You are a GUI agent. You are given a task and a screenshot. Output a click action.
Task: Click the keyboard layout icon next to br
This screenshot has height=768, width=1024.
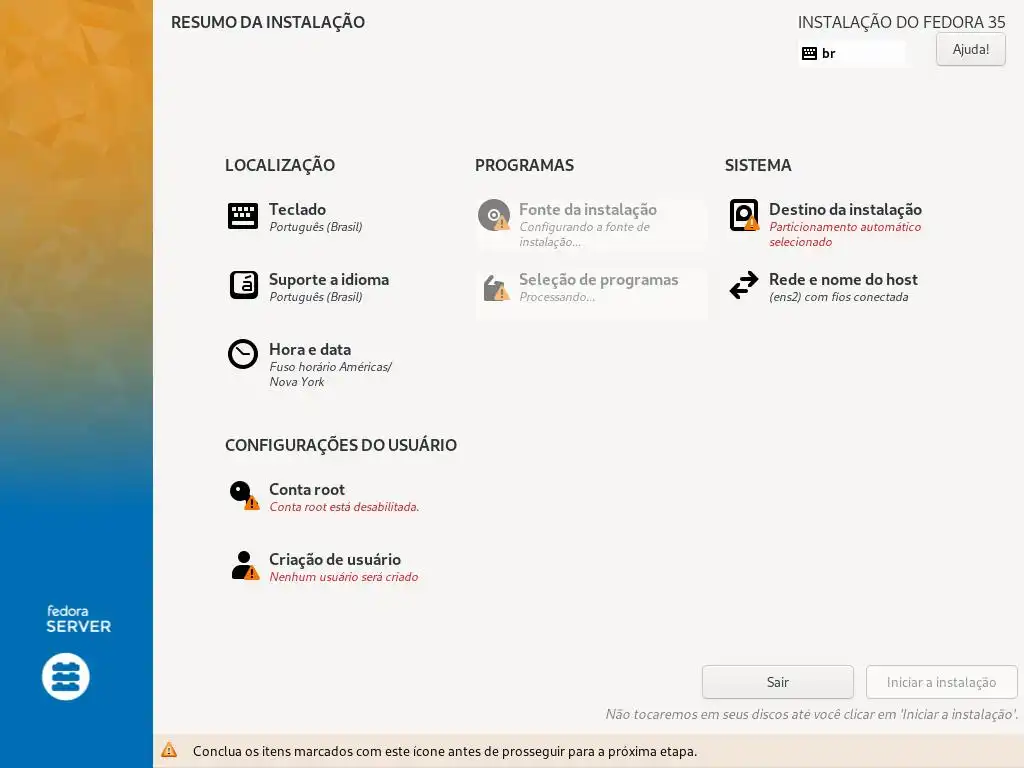[809, 54]
